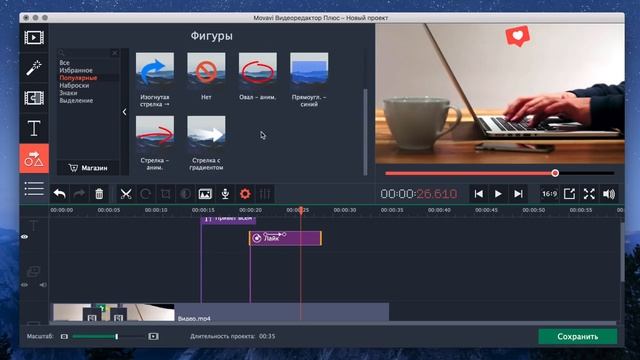Image resolution: width=640 pixels, height=360 pixels.
Task: Zoom out timeline with the small frame icon
Action: 64,336
